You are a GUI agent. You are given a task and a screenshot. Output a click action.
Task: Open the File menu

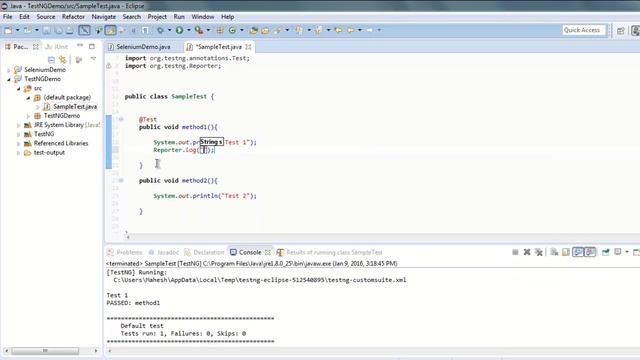(8, 17)
